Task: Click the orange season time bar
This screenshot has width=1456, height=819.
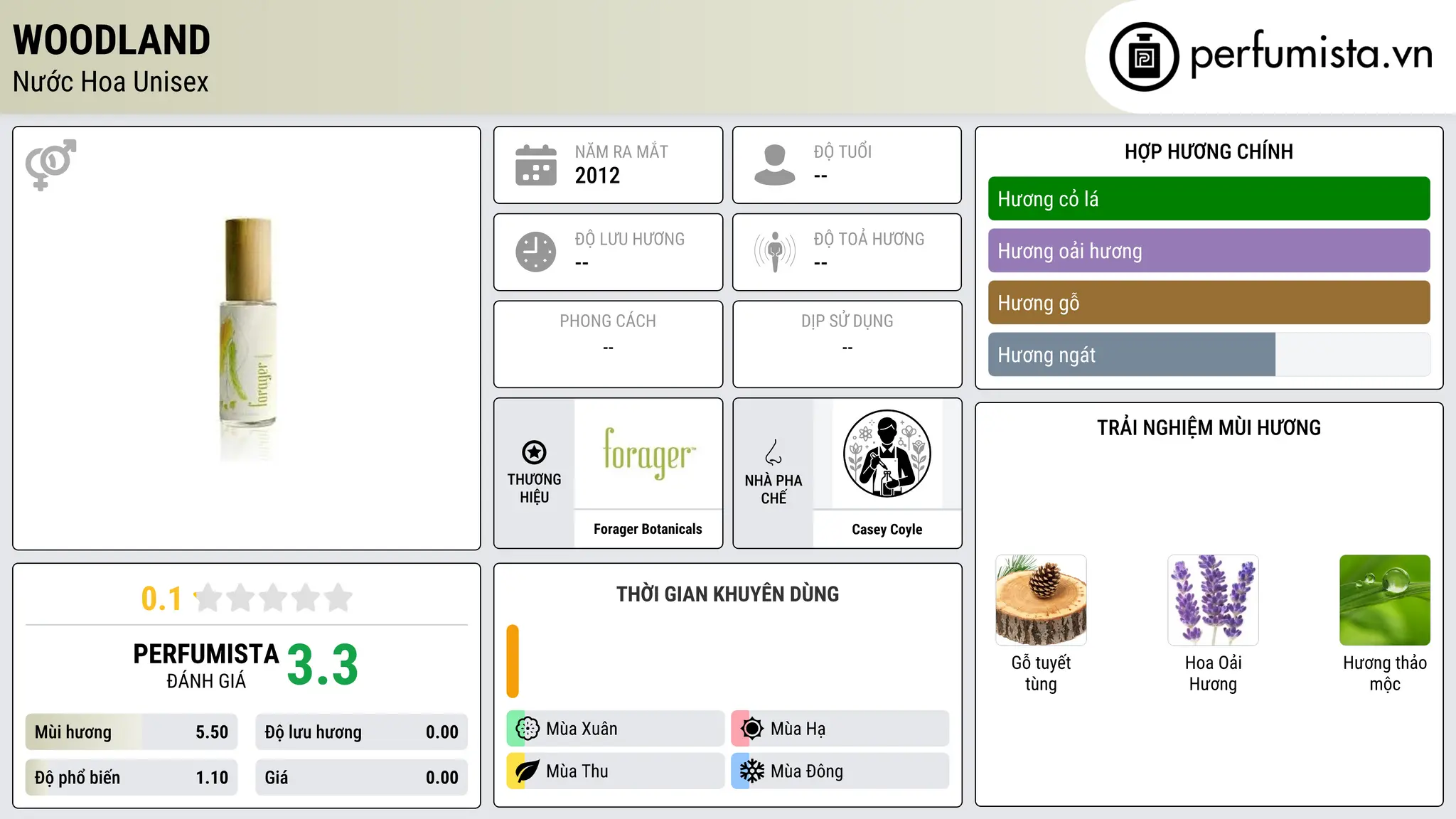Action: [513, 661]
